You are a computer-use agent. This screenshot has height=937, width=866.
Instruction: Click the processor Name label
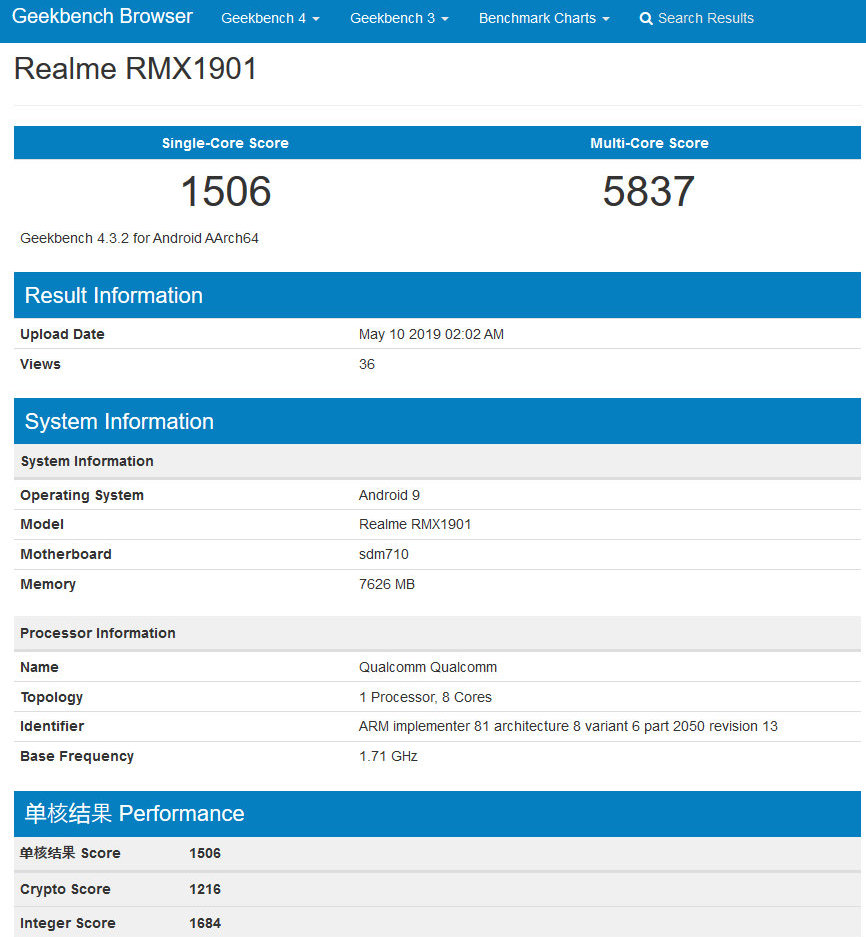click(39, 667)
